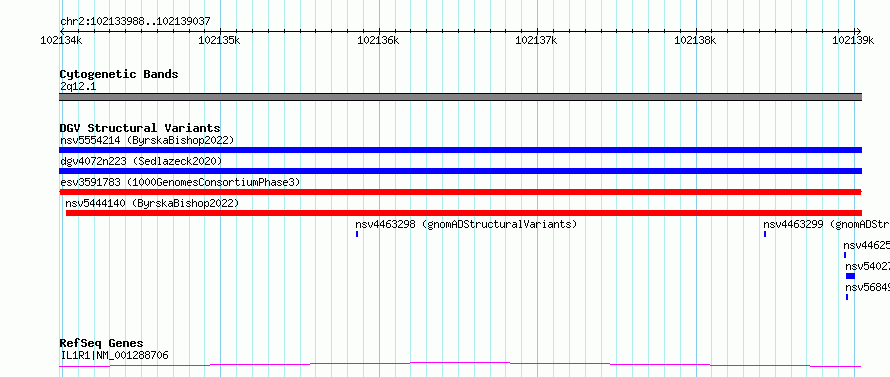Select the small blue nsv4463298 variant marker
Image resolution: width=890 pixels, height=377 pixels.
[357, 234]
